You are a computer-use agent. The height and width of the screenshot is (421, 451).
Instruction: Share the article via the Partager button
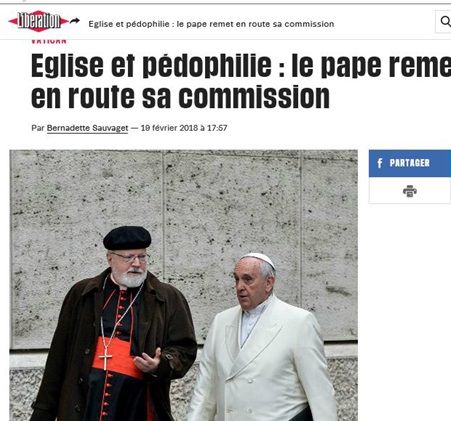[x=410, y=163]
